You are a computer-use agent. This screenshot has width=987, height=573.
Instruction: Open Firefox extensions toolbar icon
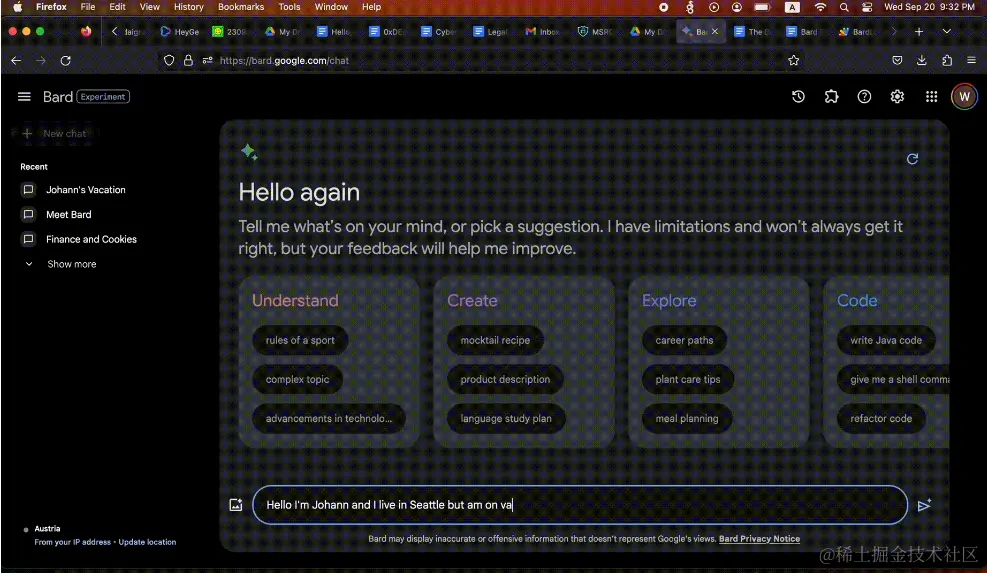(x=947, y=60)
